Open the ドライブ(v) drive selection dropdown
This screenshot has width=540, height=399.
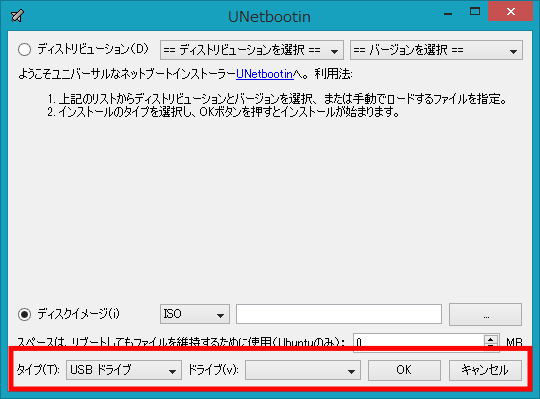click(303, 370)
